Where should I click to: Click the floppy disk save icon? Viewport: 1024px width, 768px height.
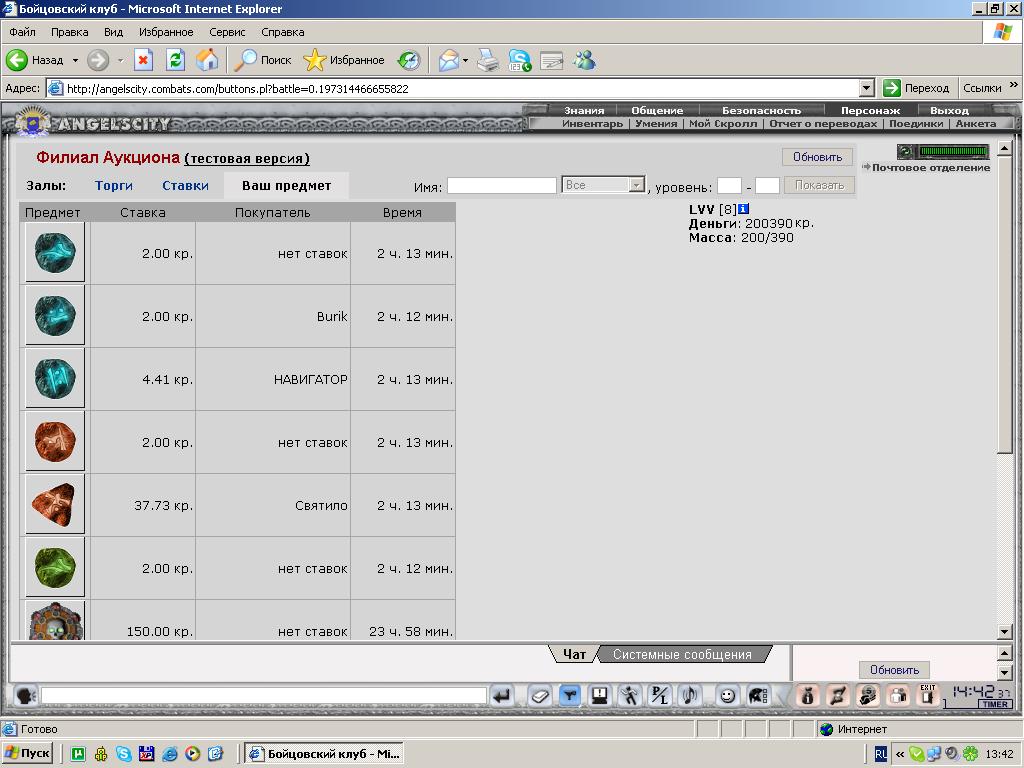coord(600,696)
